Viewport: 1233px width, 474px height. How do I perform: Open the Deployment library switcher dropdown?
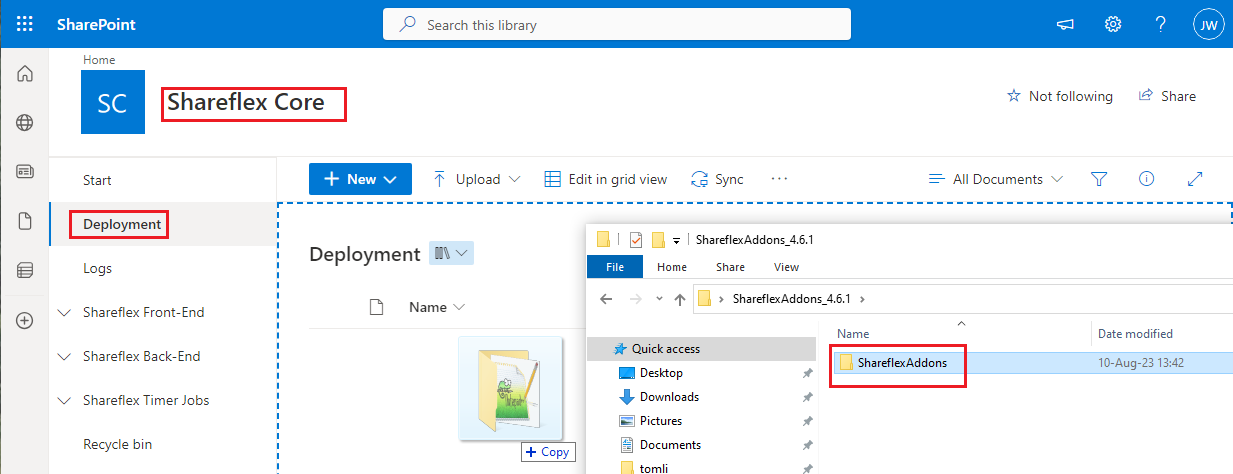(451, 254)
